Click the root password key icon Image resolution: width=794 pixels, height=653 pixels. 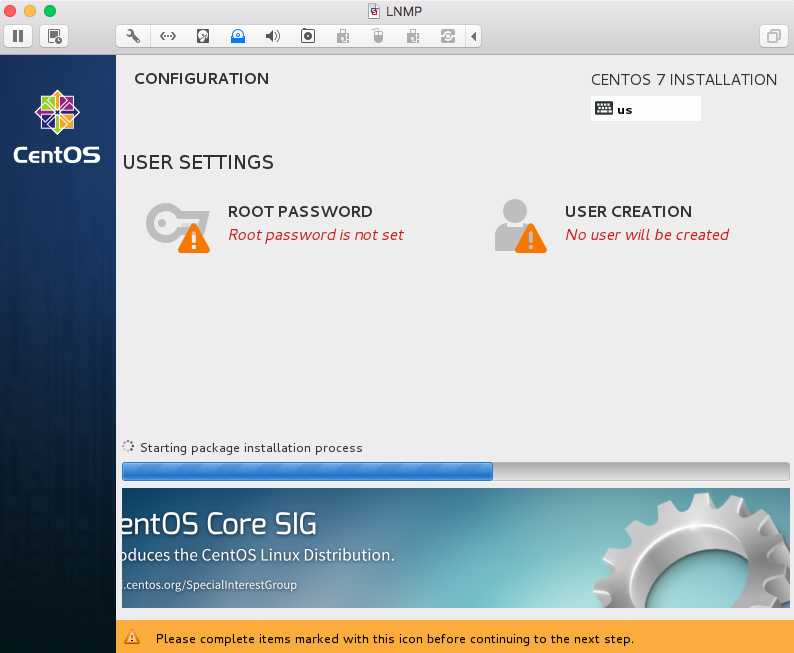coord(178,227)
